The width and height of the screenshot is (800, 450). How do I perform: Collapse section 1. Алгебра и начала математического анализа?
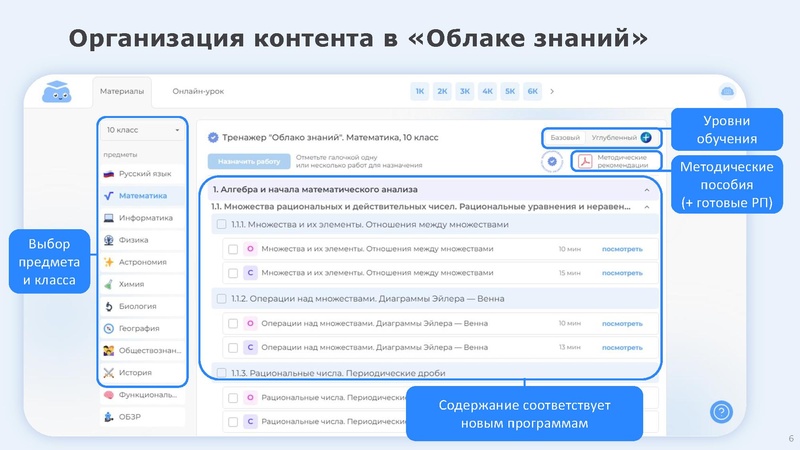coord(646,190)
